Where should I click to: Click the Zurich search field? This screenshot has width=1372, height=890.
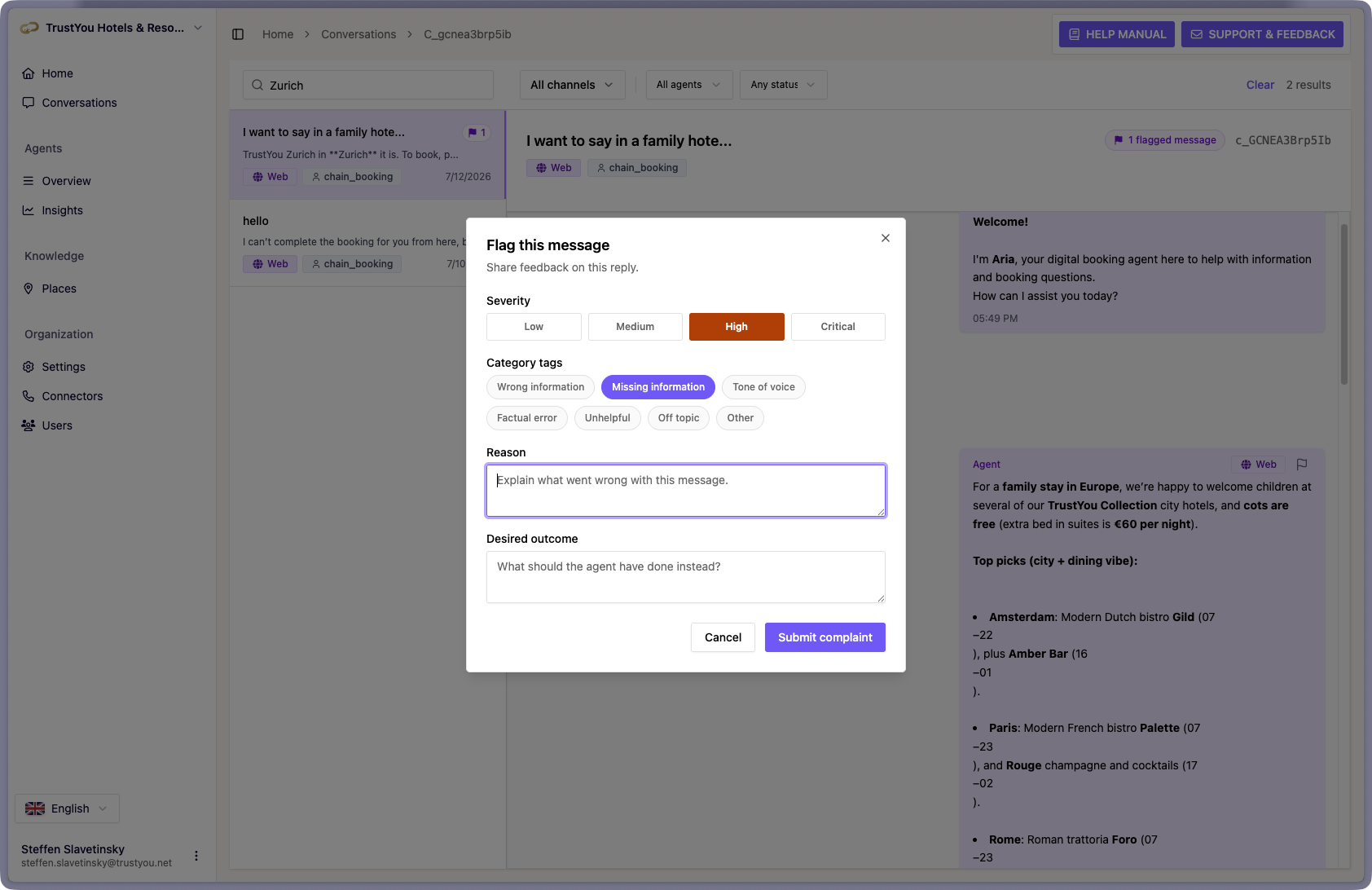368,85
